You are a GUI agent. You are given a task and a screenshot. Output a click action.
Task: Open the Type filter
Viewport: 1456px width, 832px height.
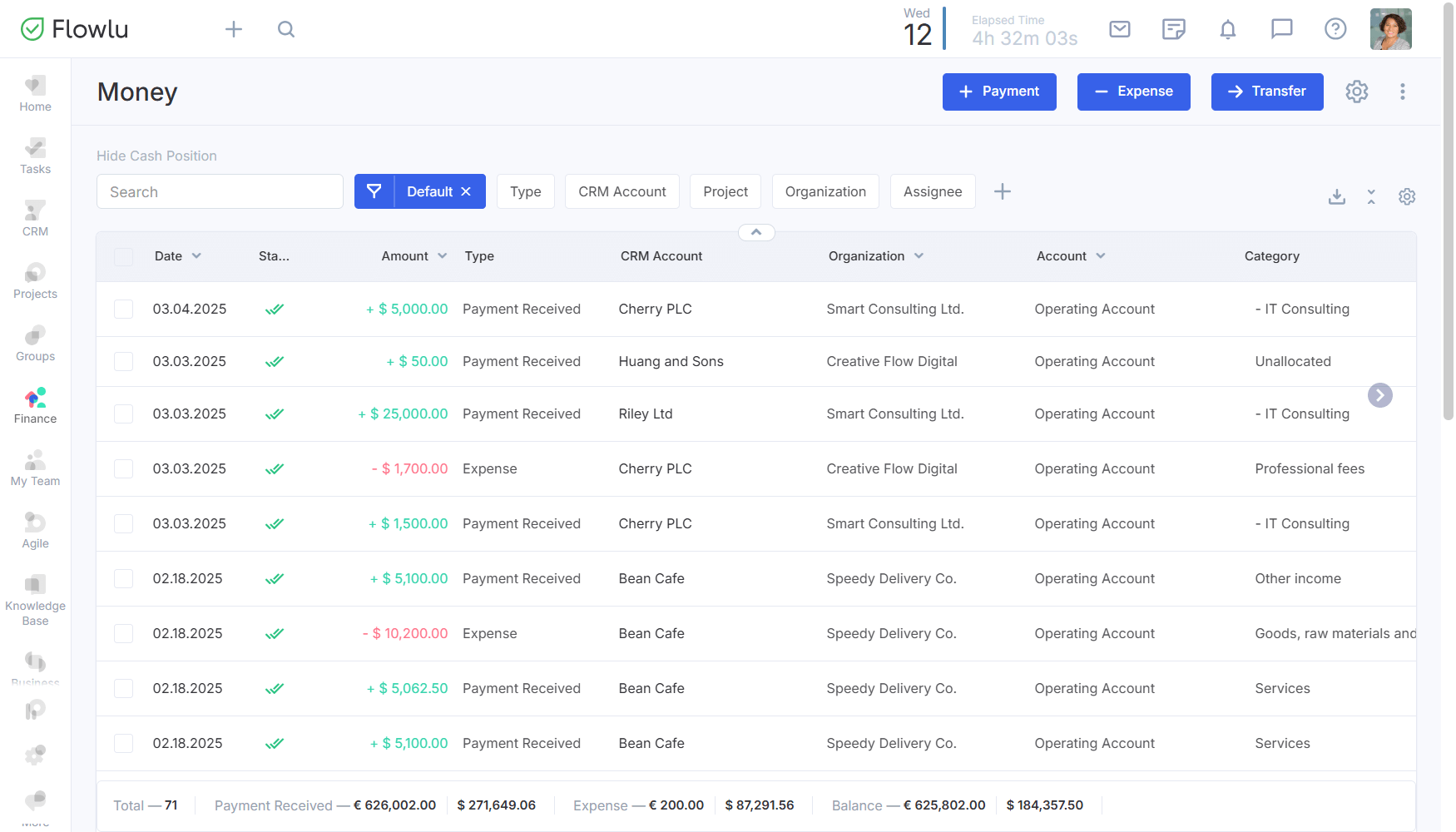526,191
